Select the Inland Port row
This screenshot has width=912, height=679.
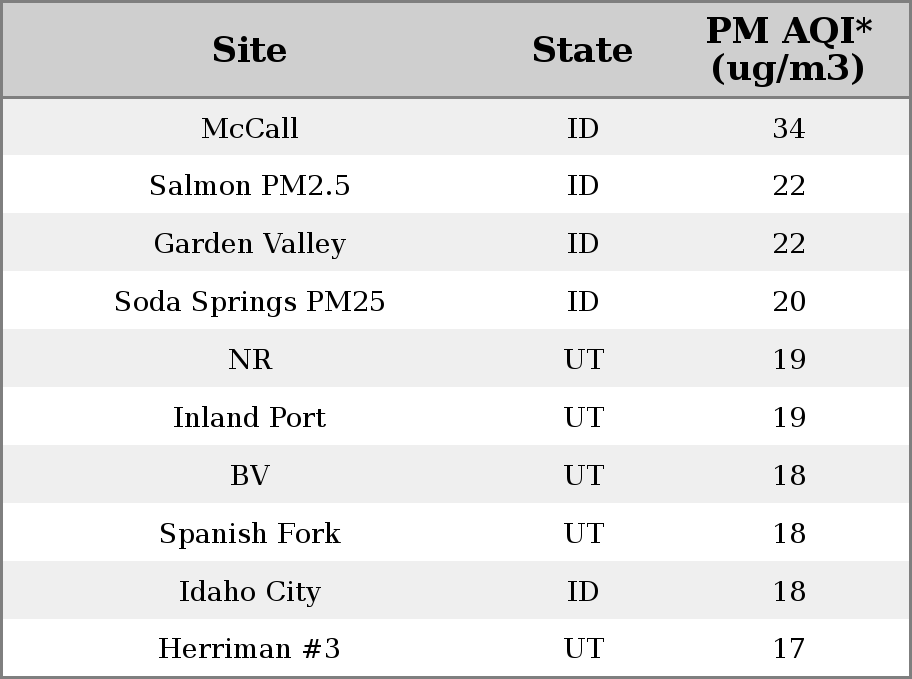pos(456,416)
